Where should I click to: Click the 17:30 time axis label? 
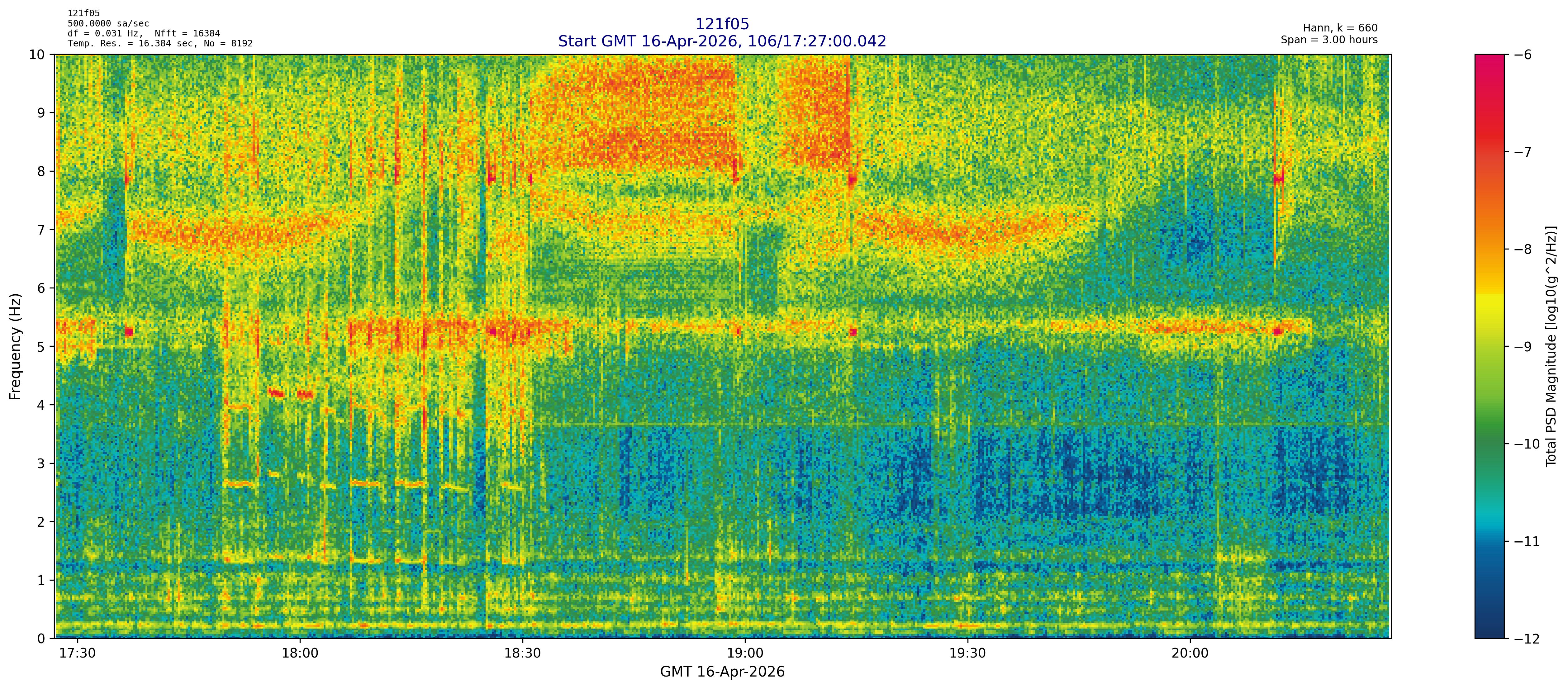coord(77,654)
